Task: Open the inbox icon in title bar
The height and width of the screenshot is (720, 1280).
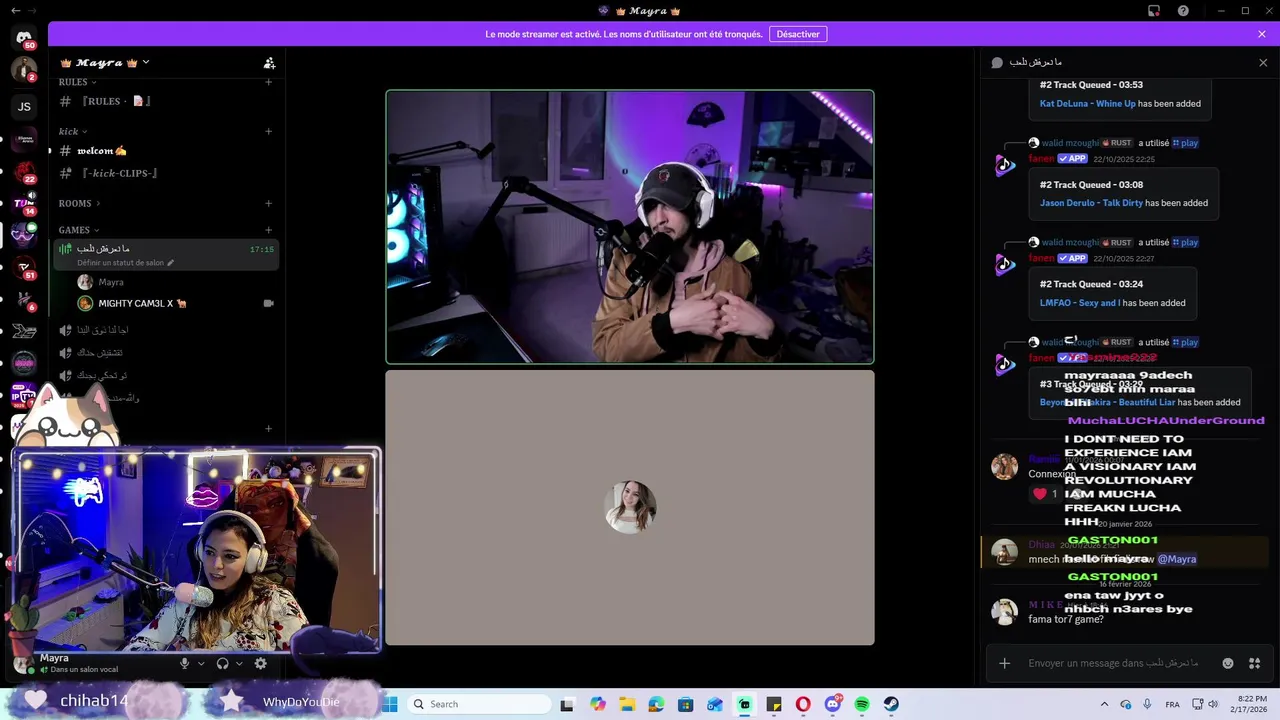Action: (x=1154, y=11)
